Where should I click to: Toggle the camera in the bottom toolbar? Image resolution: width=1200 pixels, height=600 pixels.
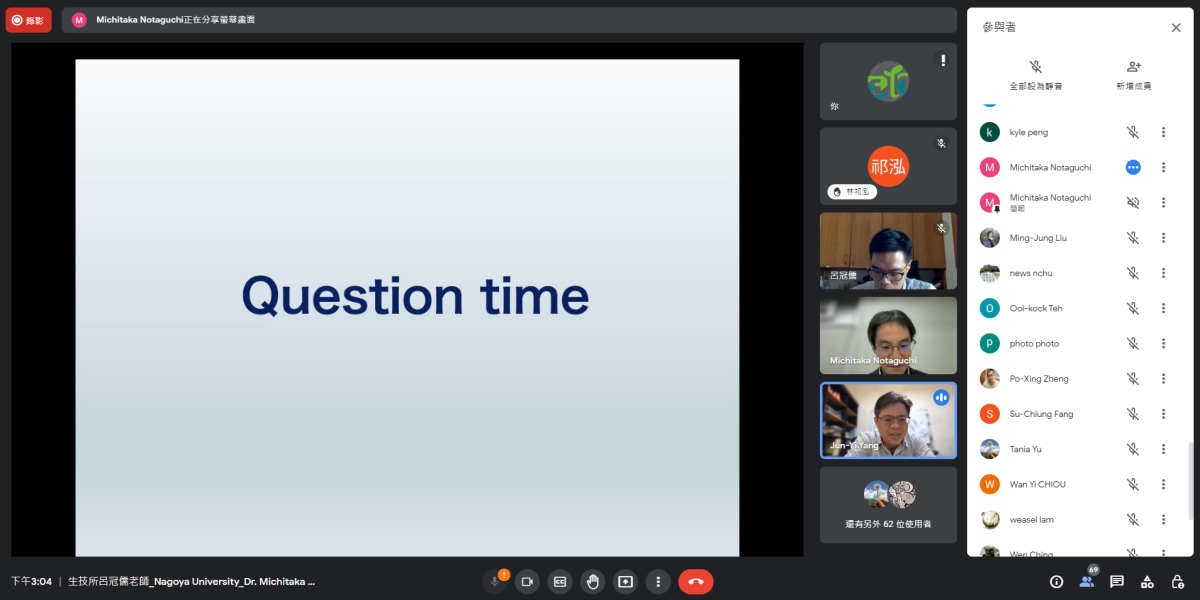[x=527, y=581]
